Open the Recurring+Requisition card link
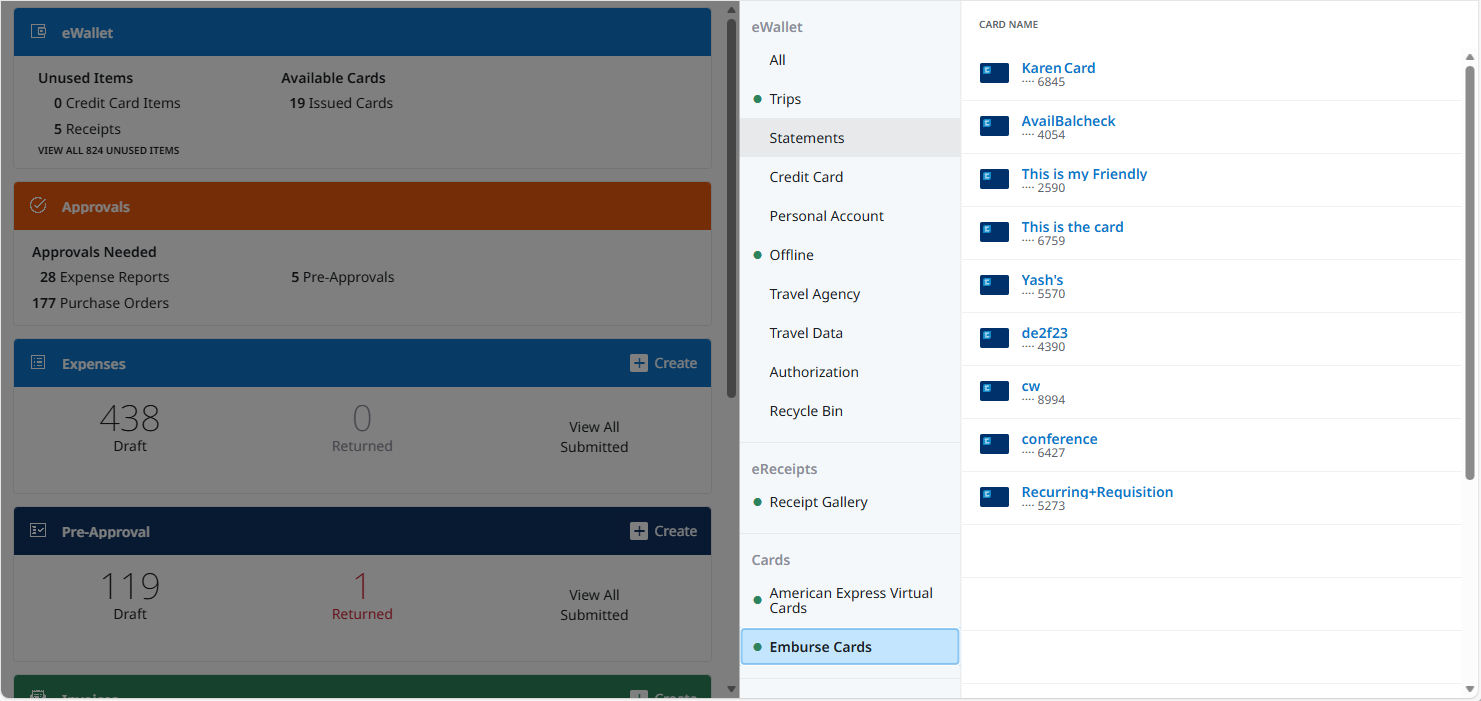 pos(1097,491)
